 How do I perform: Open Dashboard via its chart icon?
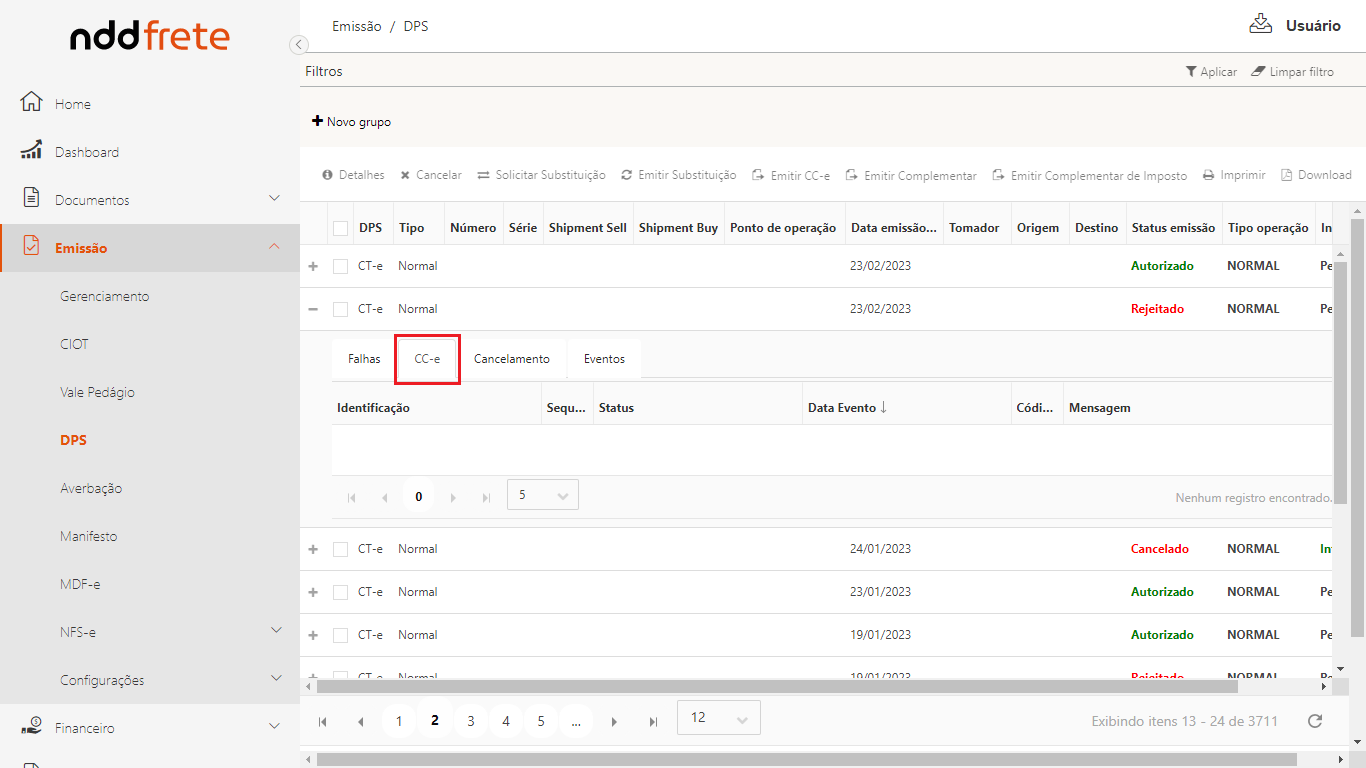[x=31, y=151]
